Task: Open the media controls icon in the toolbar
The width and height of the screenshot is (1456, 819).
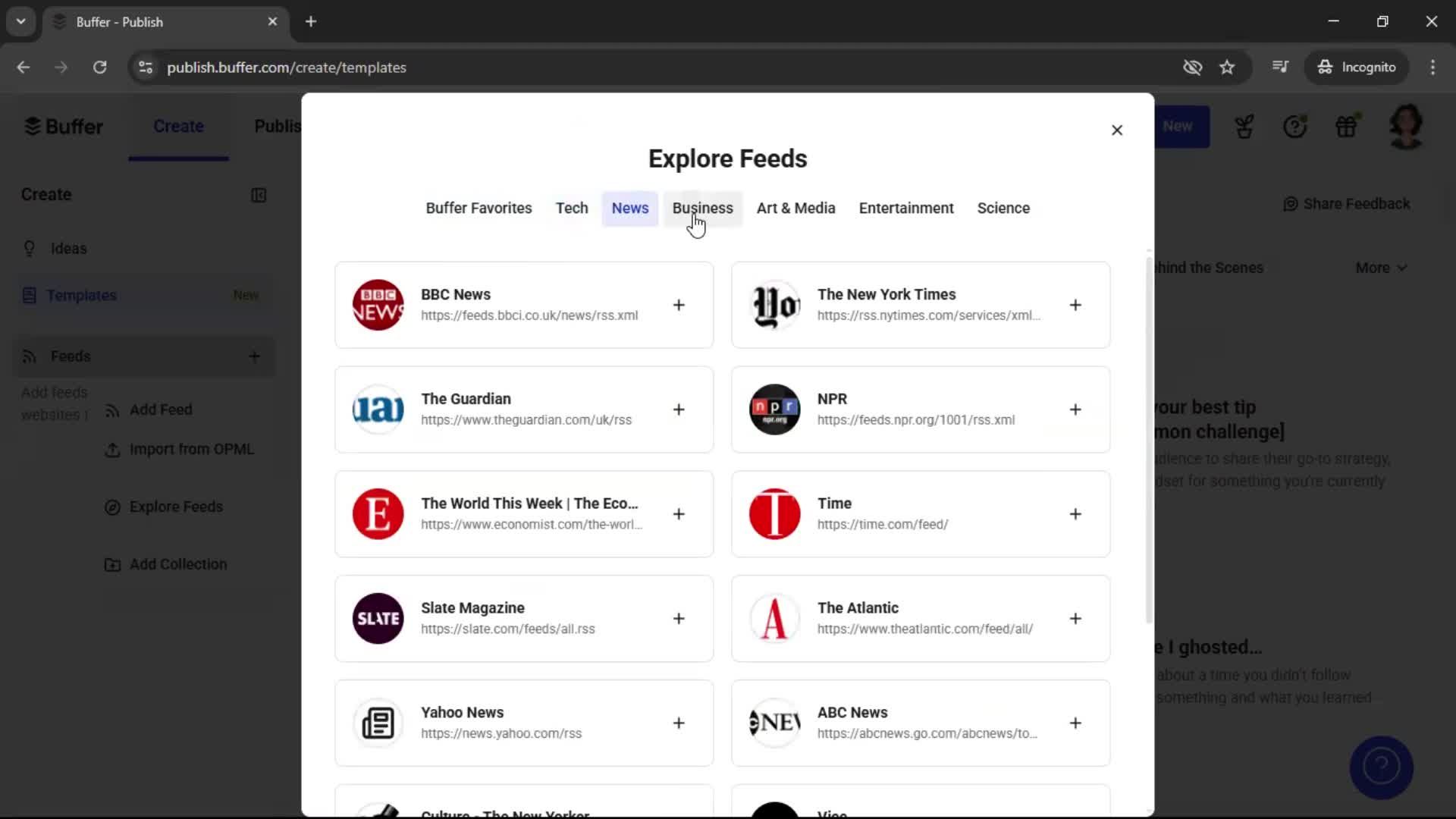Action: pyautogui.click(x=1280, y=67)
